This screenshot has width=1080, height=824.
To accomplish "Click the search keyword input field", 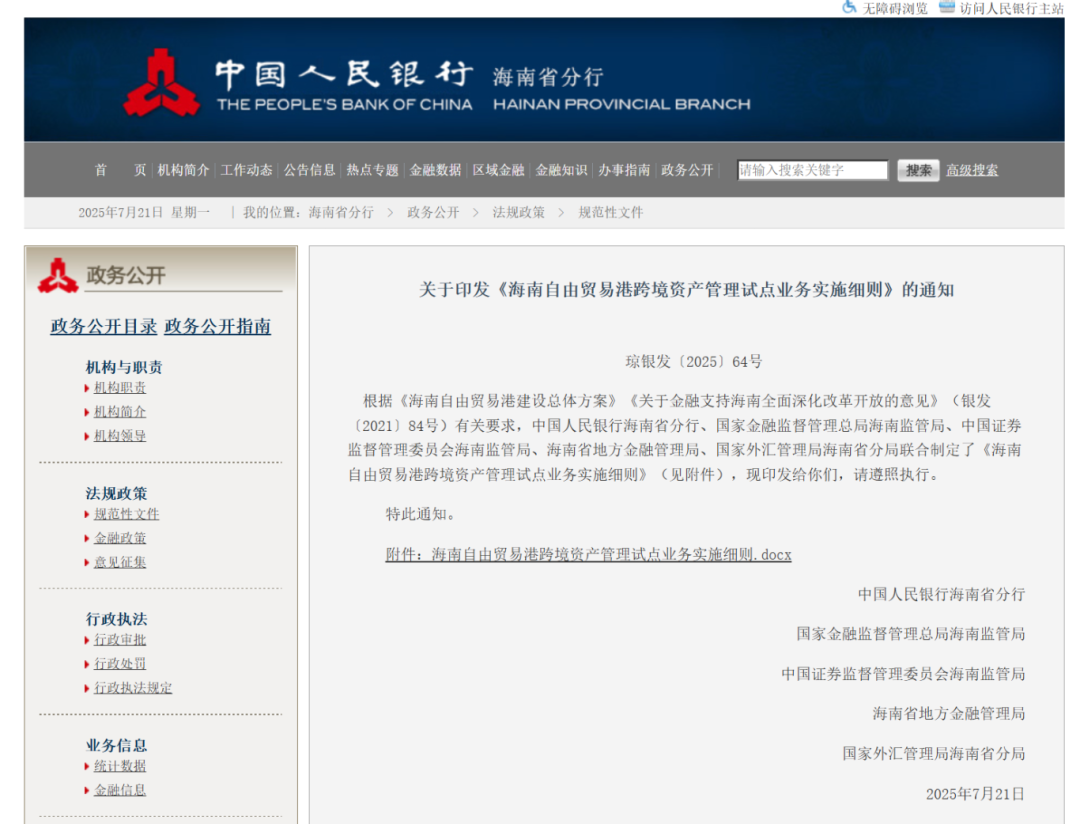I will [812, 170].
